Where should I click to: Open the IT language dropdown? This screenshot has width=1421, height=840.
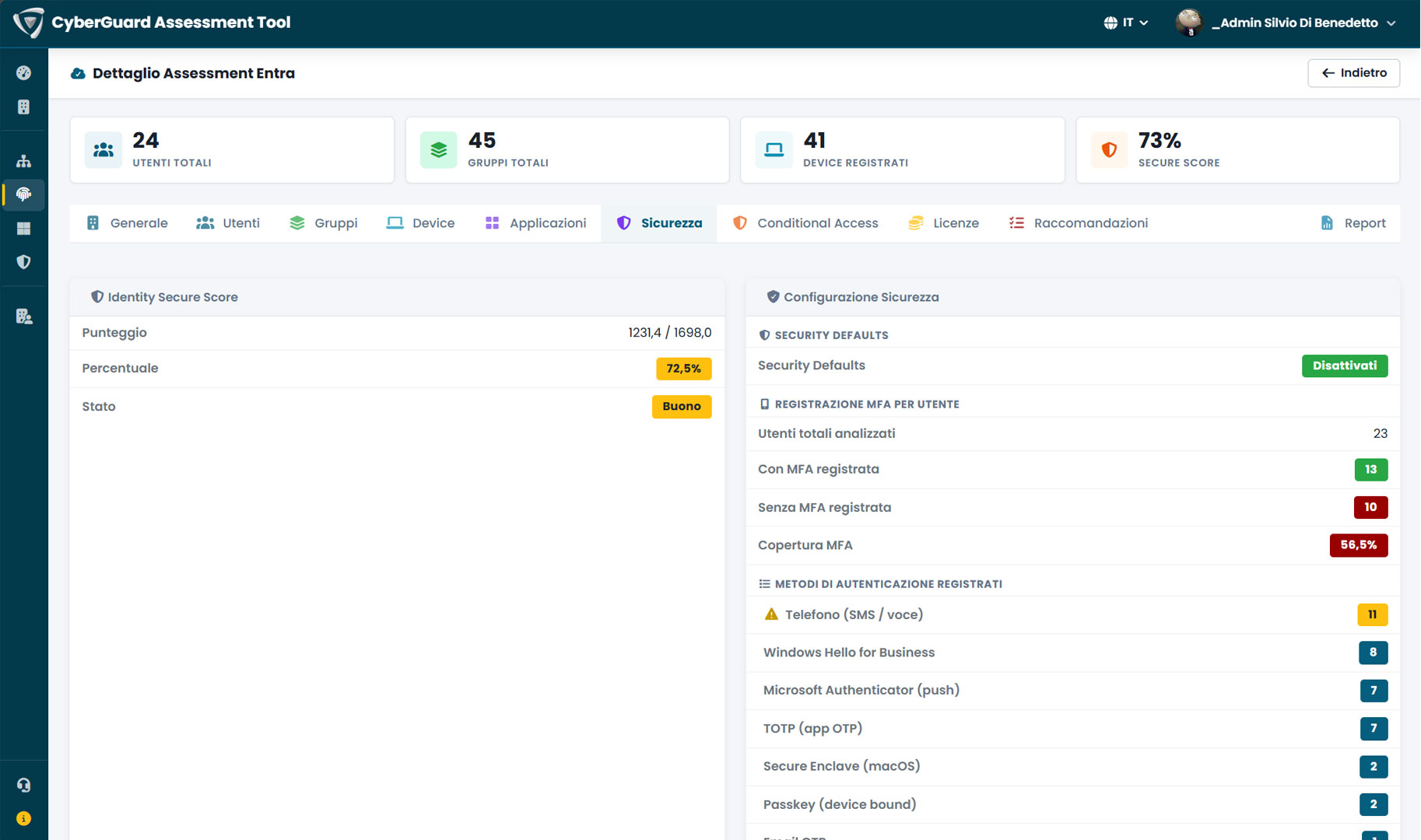click(1126, 23)
